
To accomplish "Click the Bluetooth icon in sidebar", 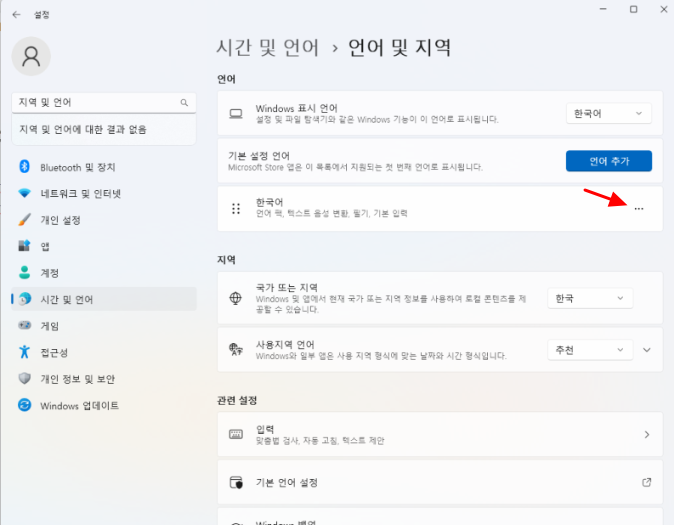I will (x=25, y=166).
